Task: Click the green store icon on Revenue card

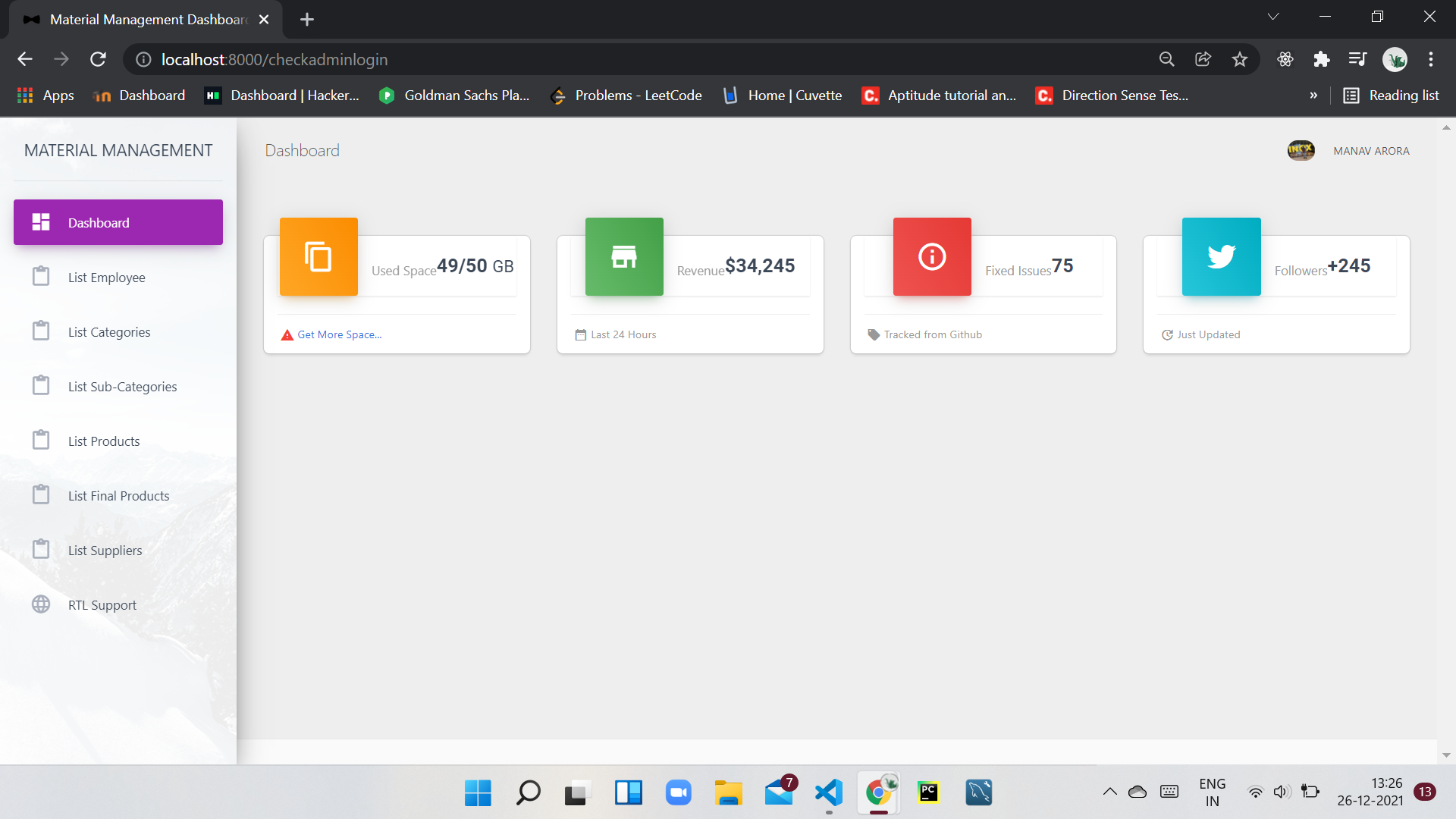Action: 623,256
